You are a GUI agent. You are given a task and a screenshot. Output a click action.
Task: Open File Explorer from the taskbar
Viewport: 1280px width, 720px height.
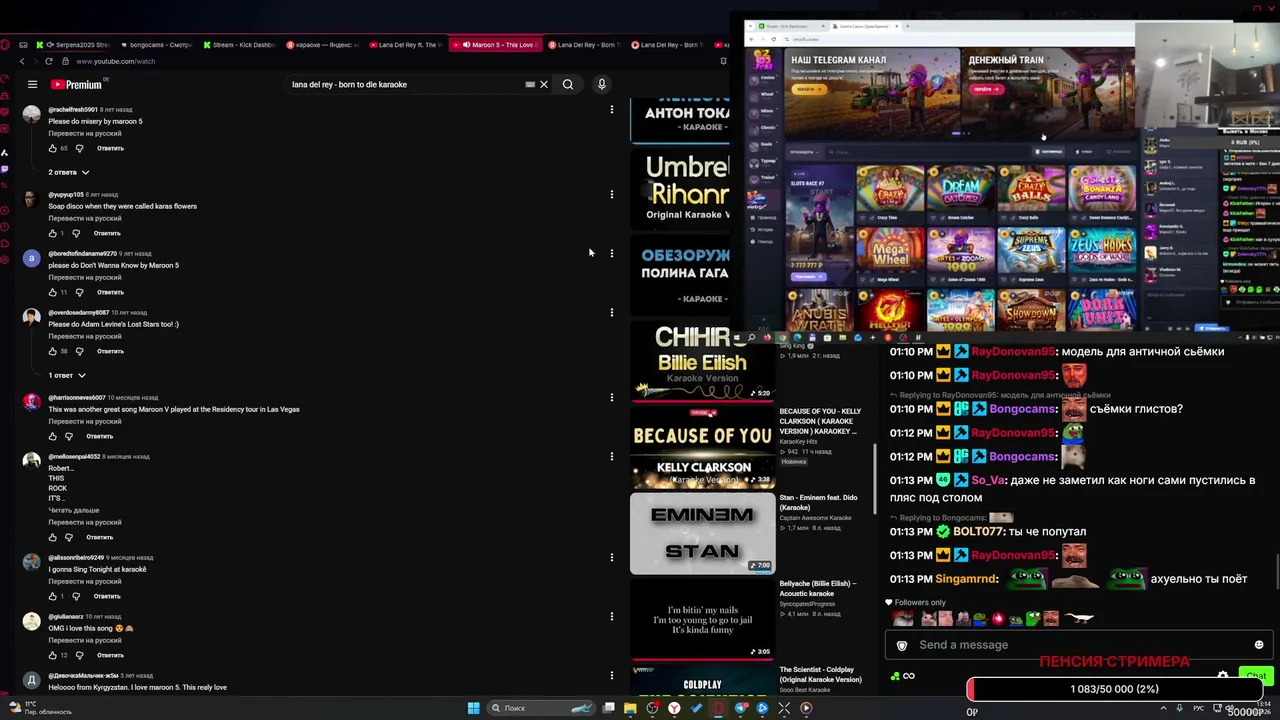click(630, 708)
